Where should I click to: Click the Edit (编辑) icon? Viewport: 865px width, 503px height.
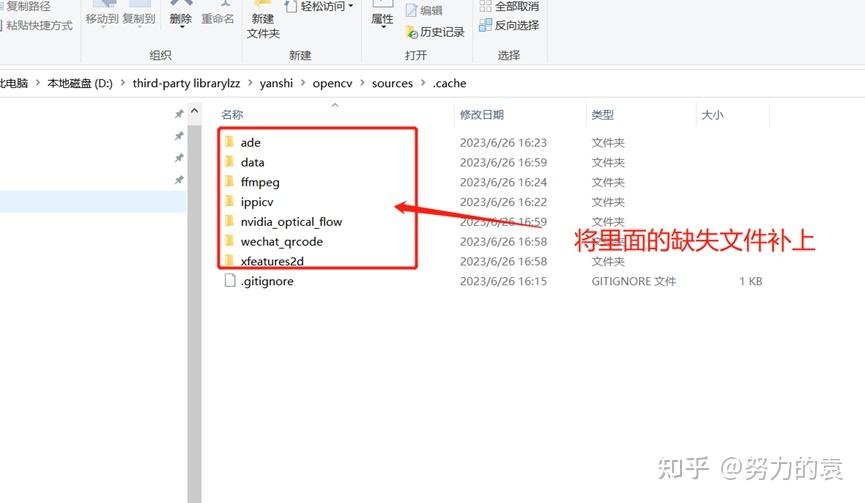[411, 10]
